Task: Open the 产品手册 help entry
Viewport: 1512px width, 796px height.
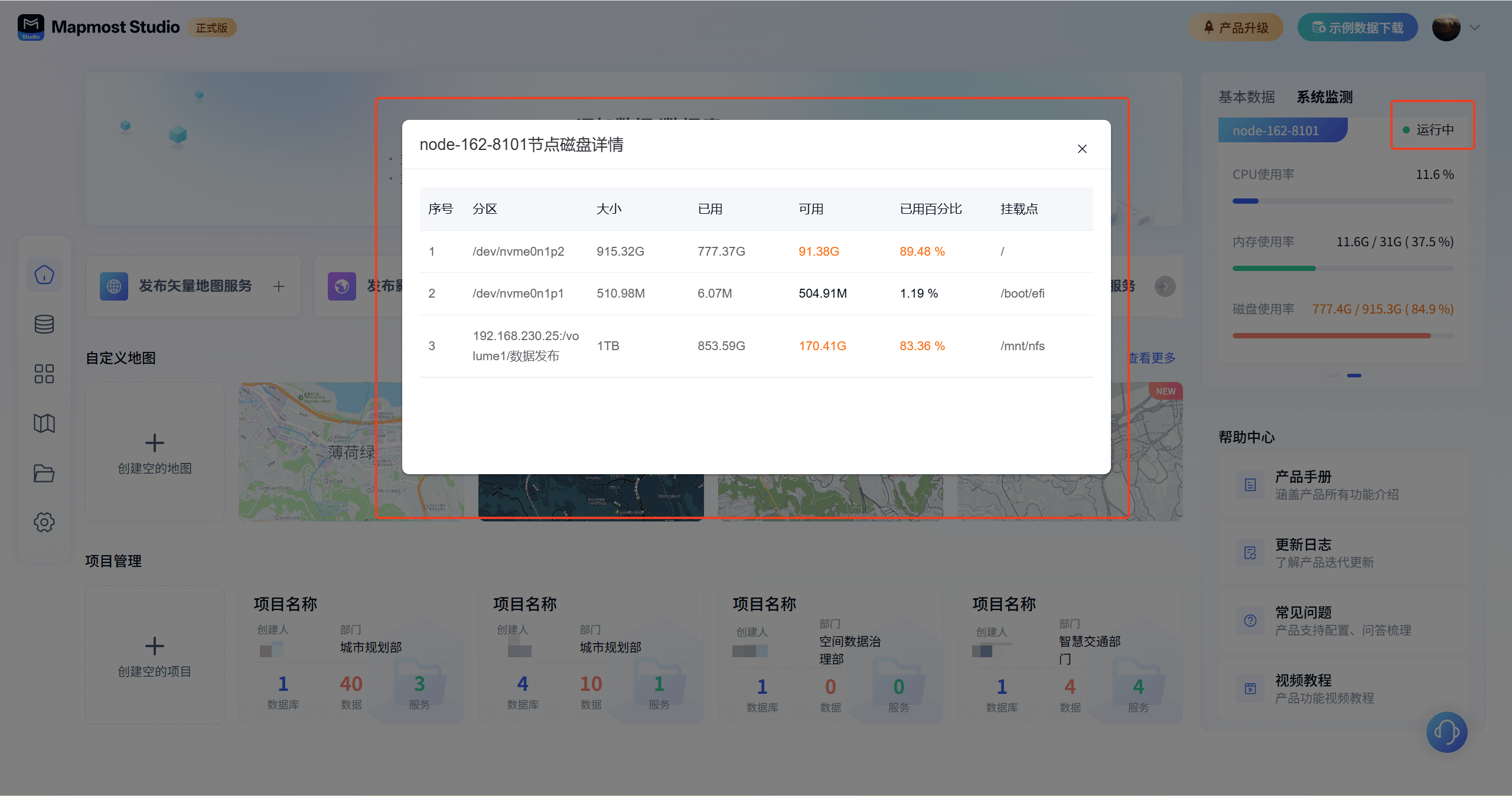Action: [1302, 477]
